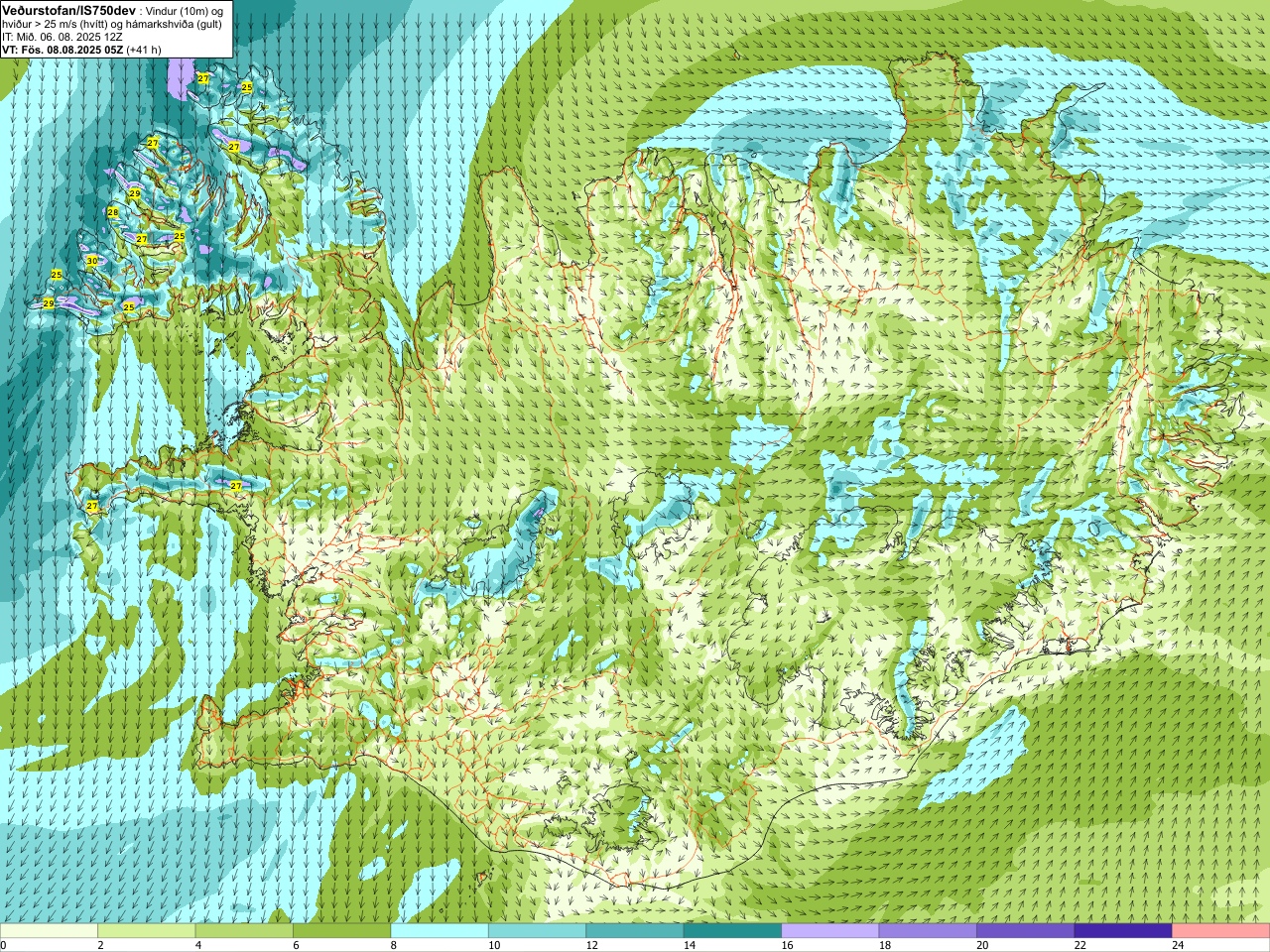
Task: Select the 10–12 m/s turquoise swatch
Action: (x=537, y=930)
